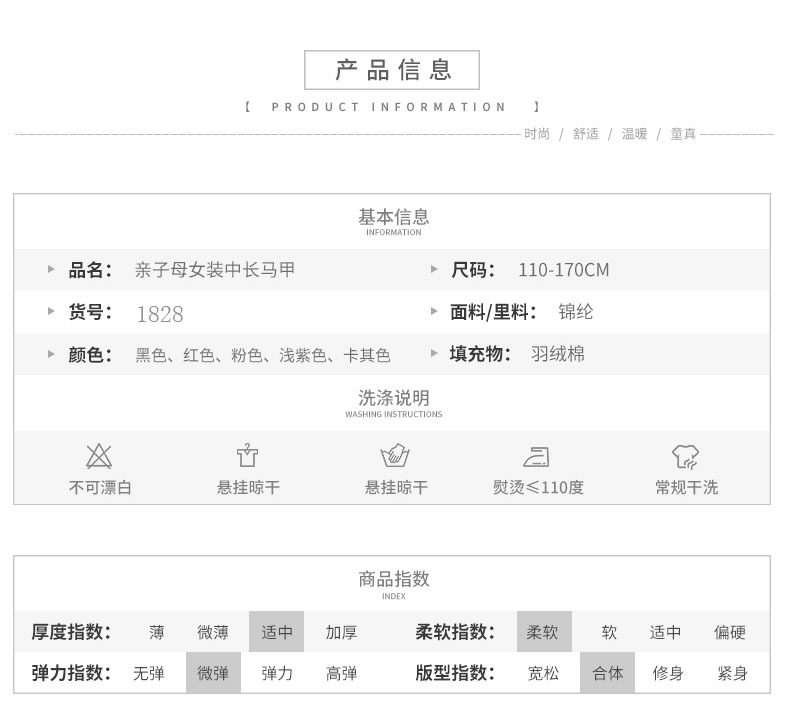
Task: Click the hanging shirt drying icon
Action: (247, 456)
